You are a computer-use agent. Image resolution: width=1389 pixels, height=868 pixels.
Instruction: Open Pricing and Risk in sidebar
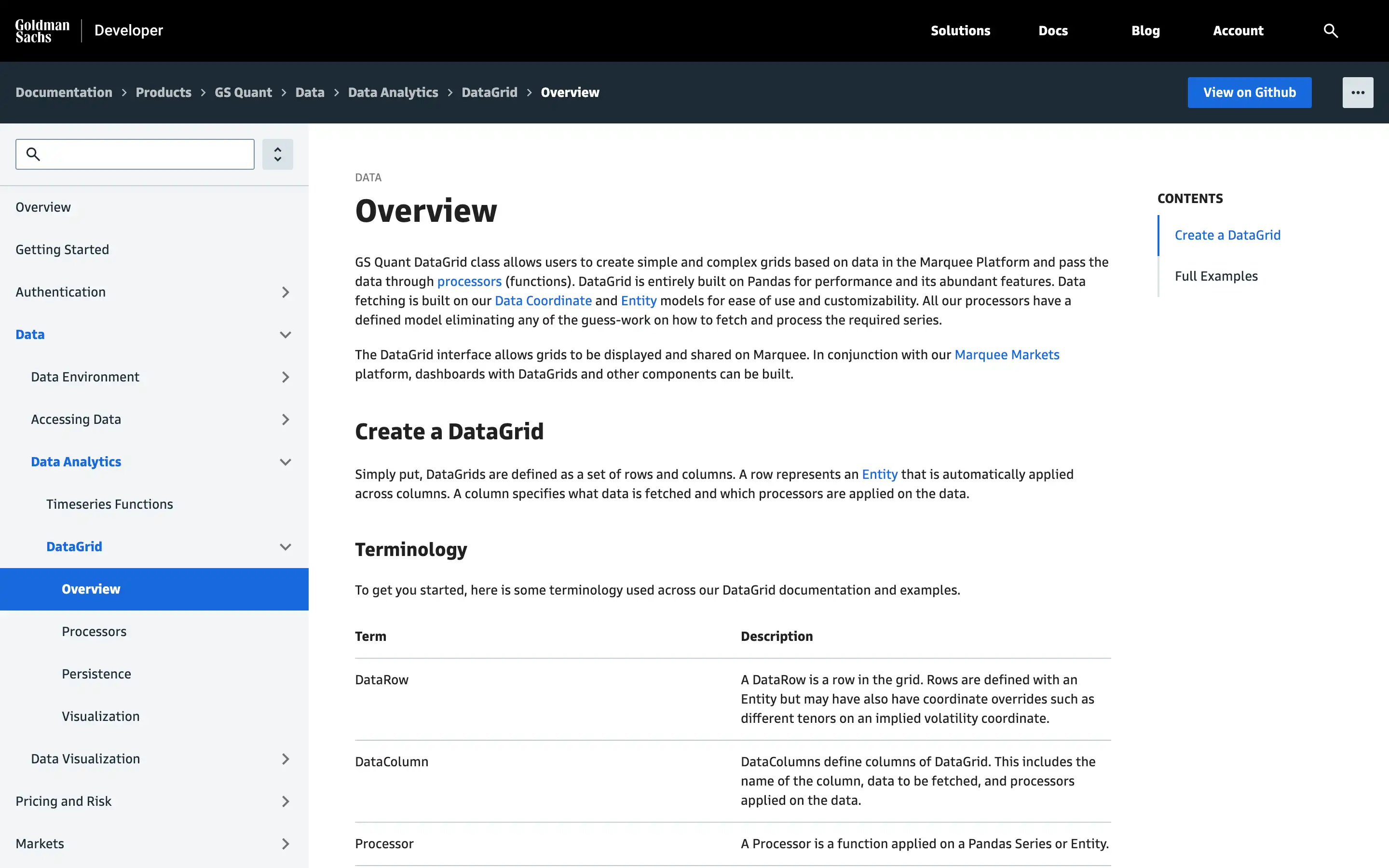63,801
